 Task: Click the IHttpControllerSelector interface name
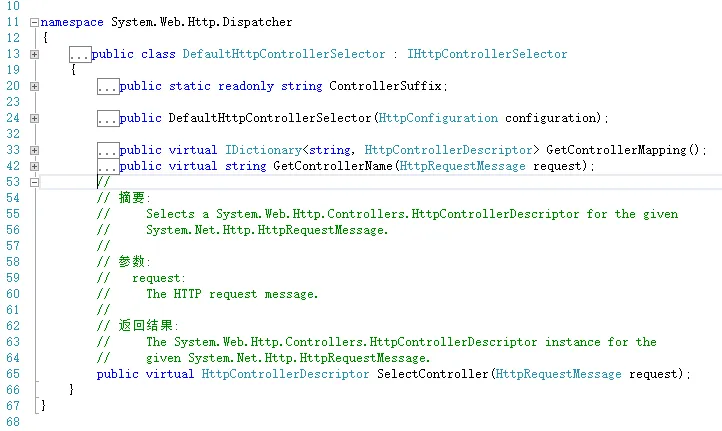tap(502, 54)
